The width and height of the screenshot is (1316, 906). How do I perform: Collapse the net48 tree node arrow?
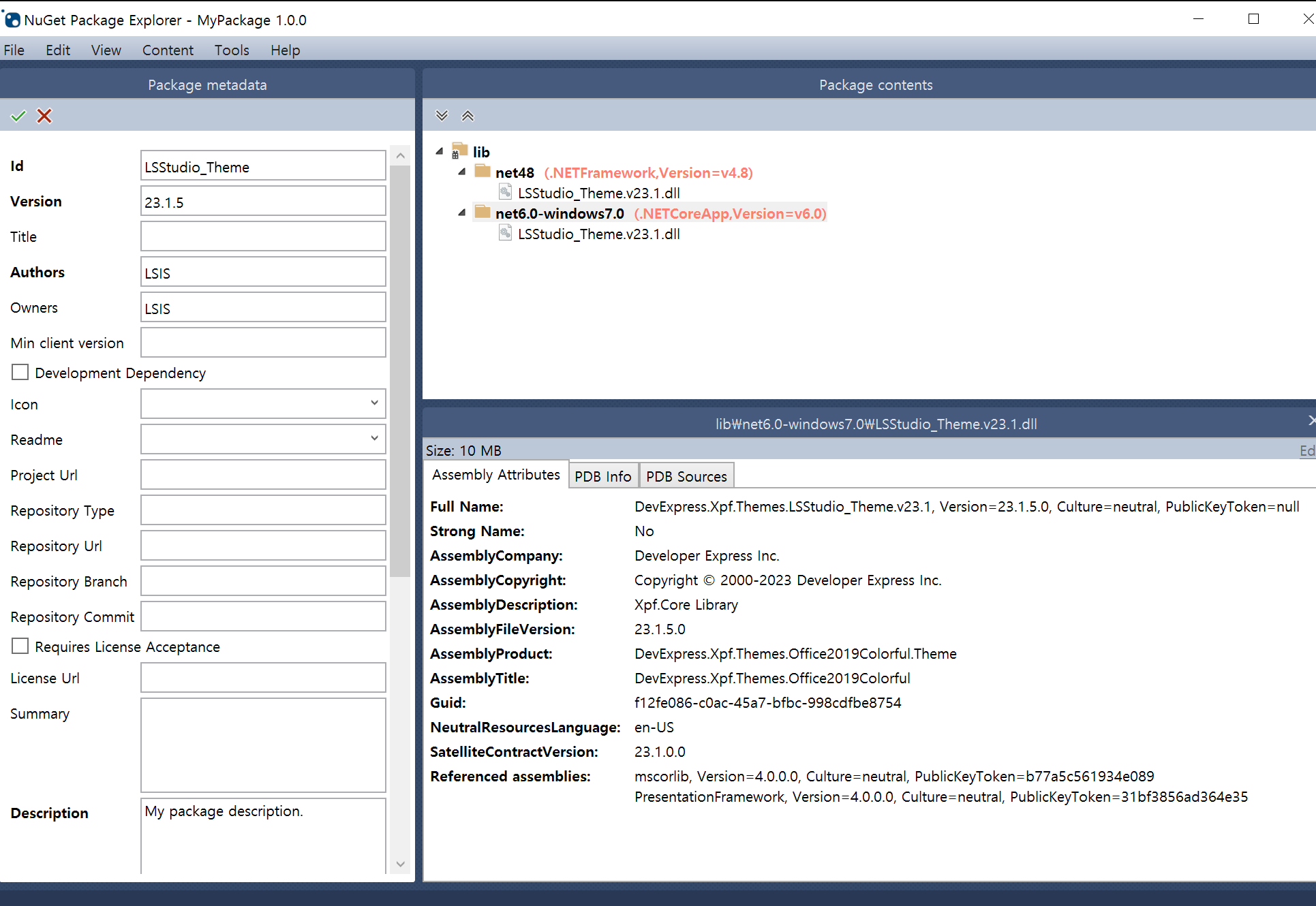462,172
